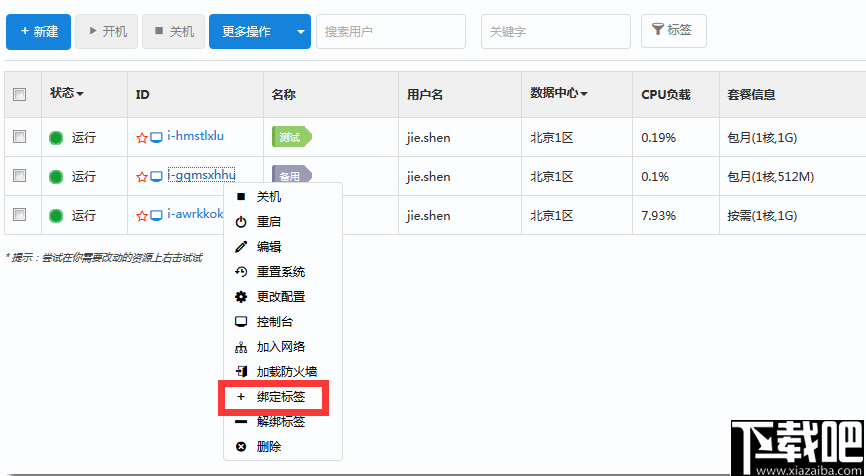The image size is (866, 476).
Task: Choose 重启 in the context menu
Action: [x=282, y=222]
